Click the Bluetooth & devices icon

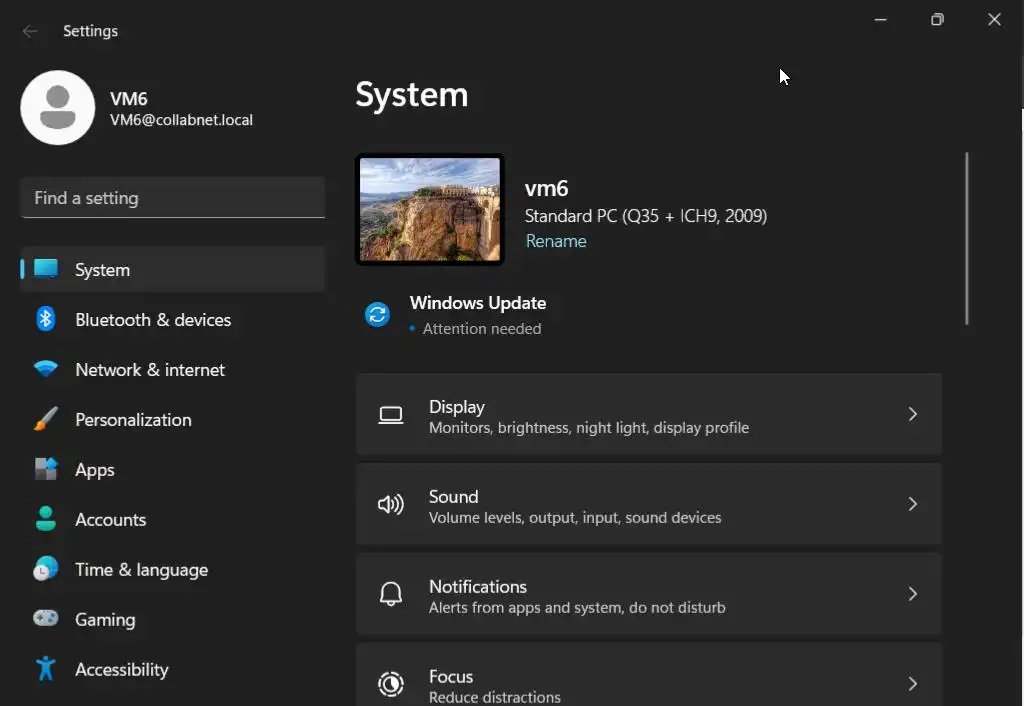(46, 319)
